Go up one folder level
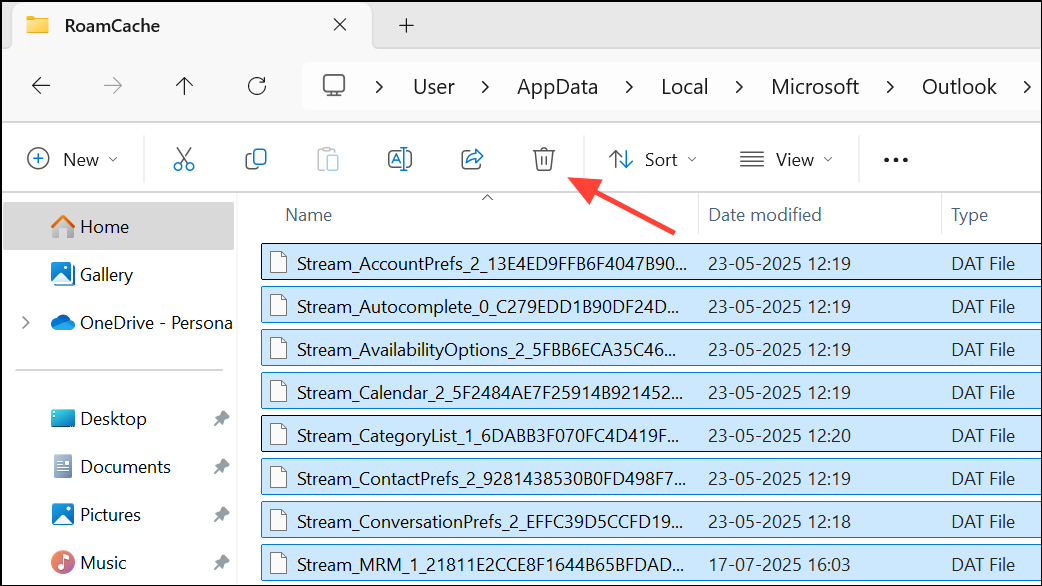Viewport: 1042px width, 586px height. pos(184,86)
